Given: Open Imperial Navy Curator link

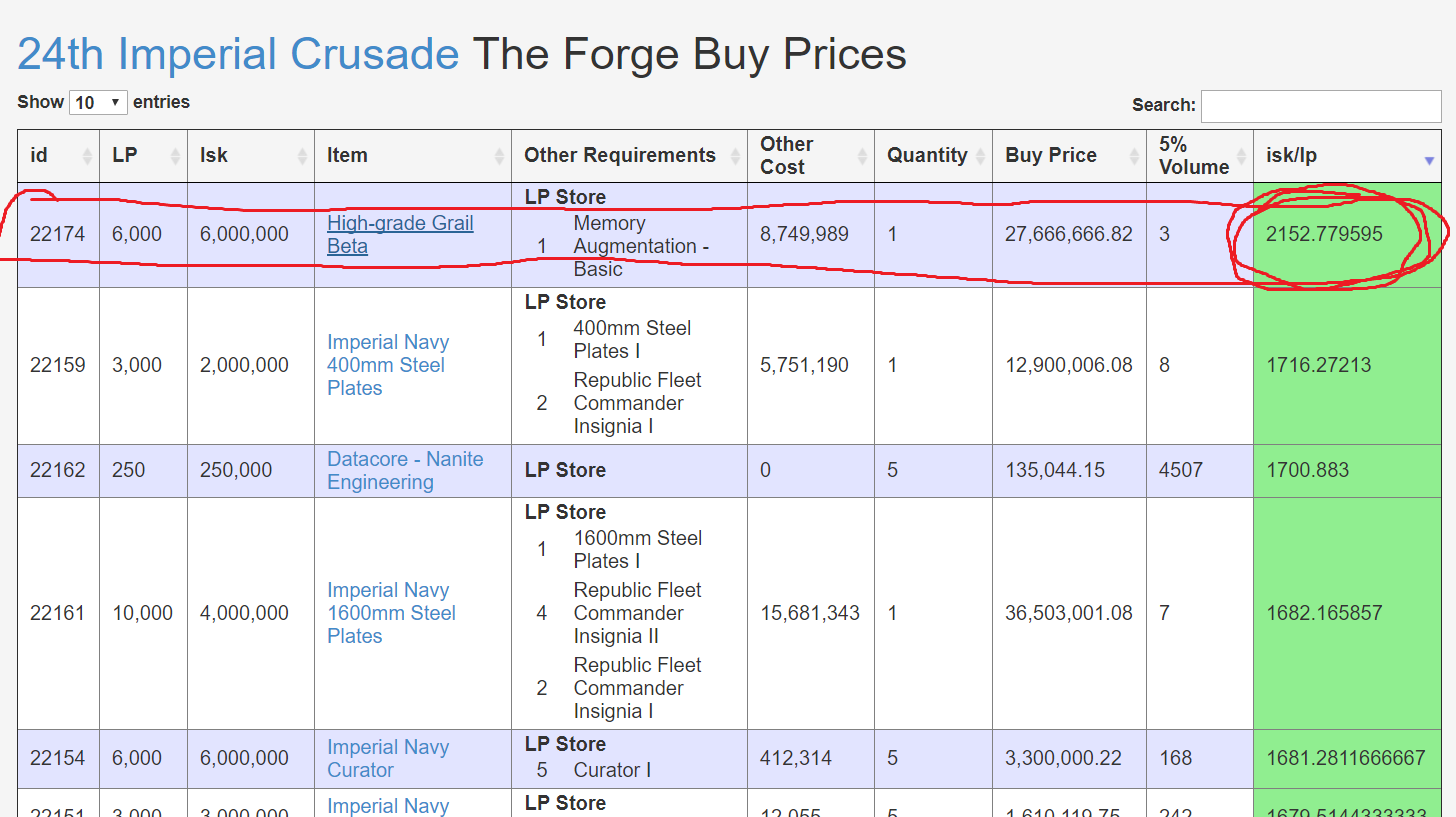Looking at the screenshot, I should point(388,758).
